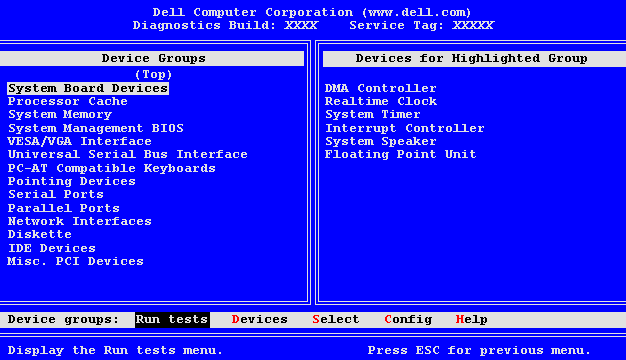
Task: Click DMA Controller device entry
Action: (x=380, y=88)
